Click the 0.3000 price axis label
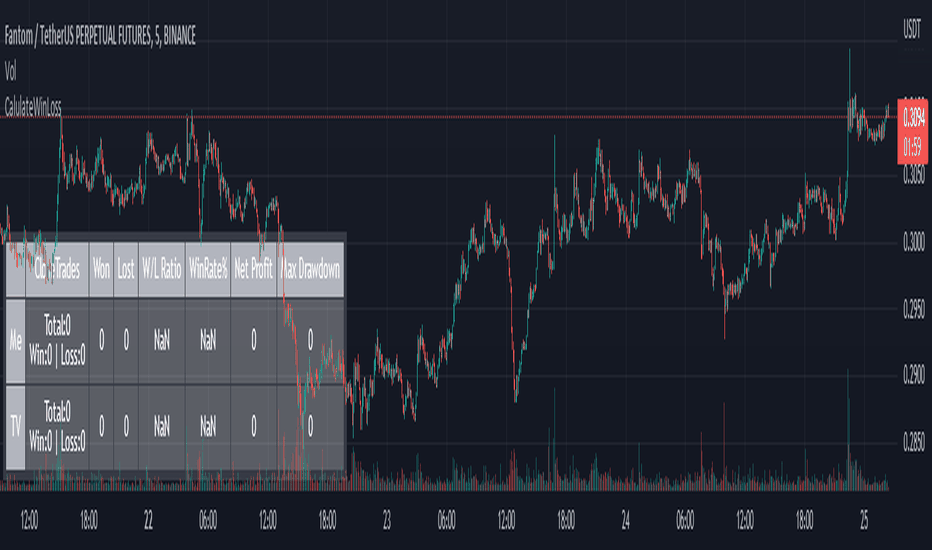The image size is (932, 550). [x=914, y=242]
